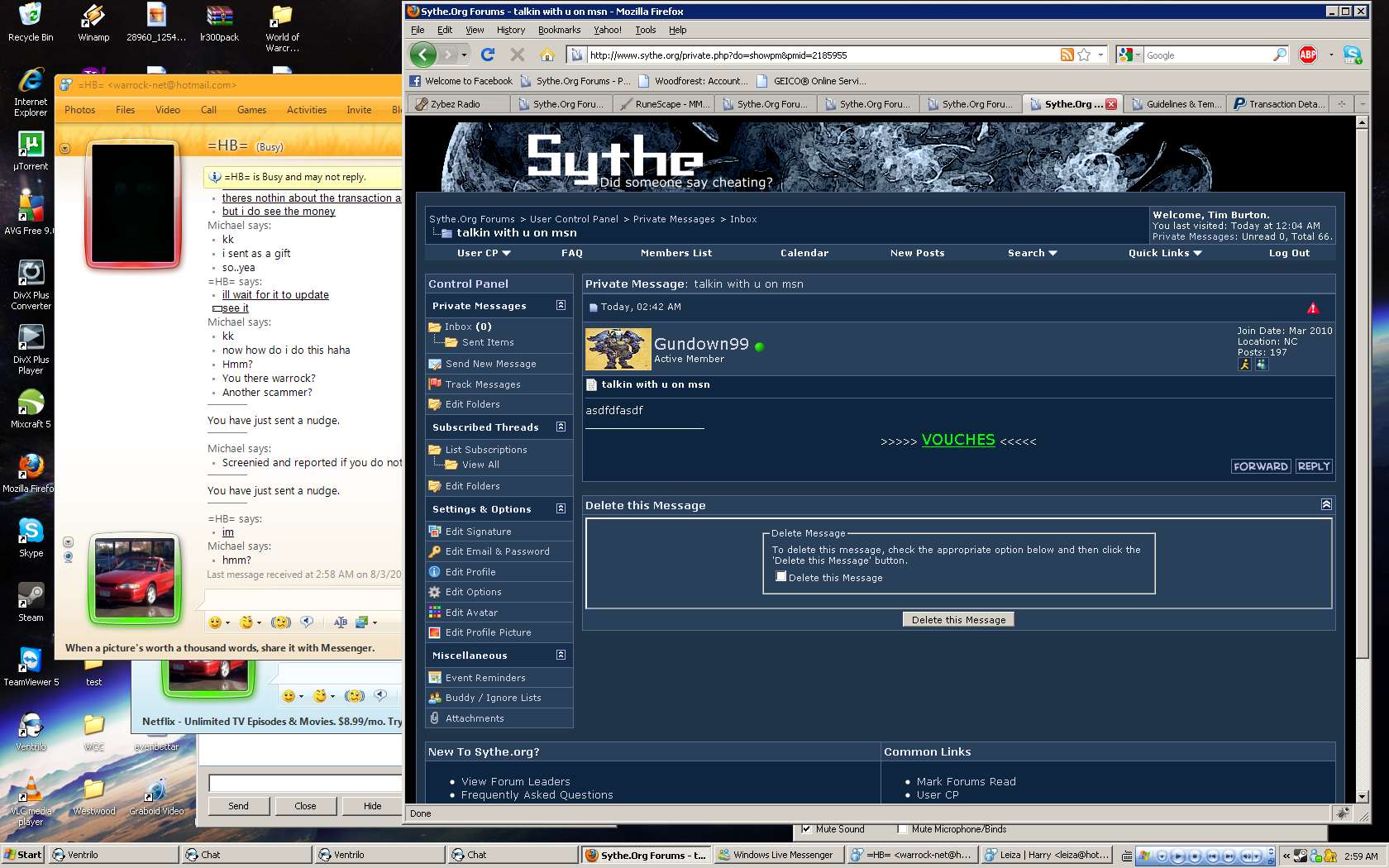Image resolution: width=1389 pixels, height=868 pixels.
Task: Collapse the Subscribed Threads section
Action: tap(561, 427)
